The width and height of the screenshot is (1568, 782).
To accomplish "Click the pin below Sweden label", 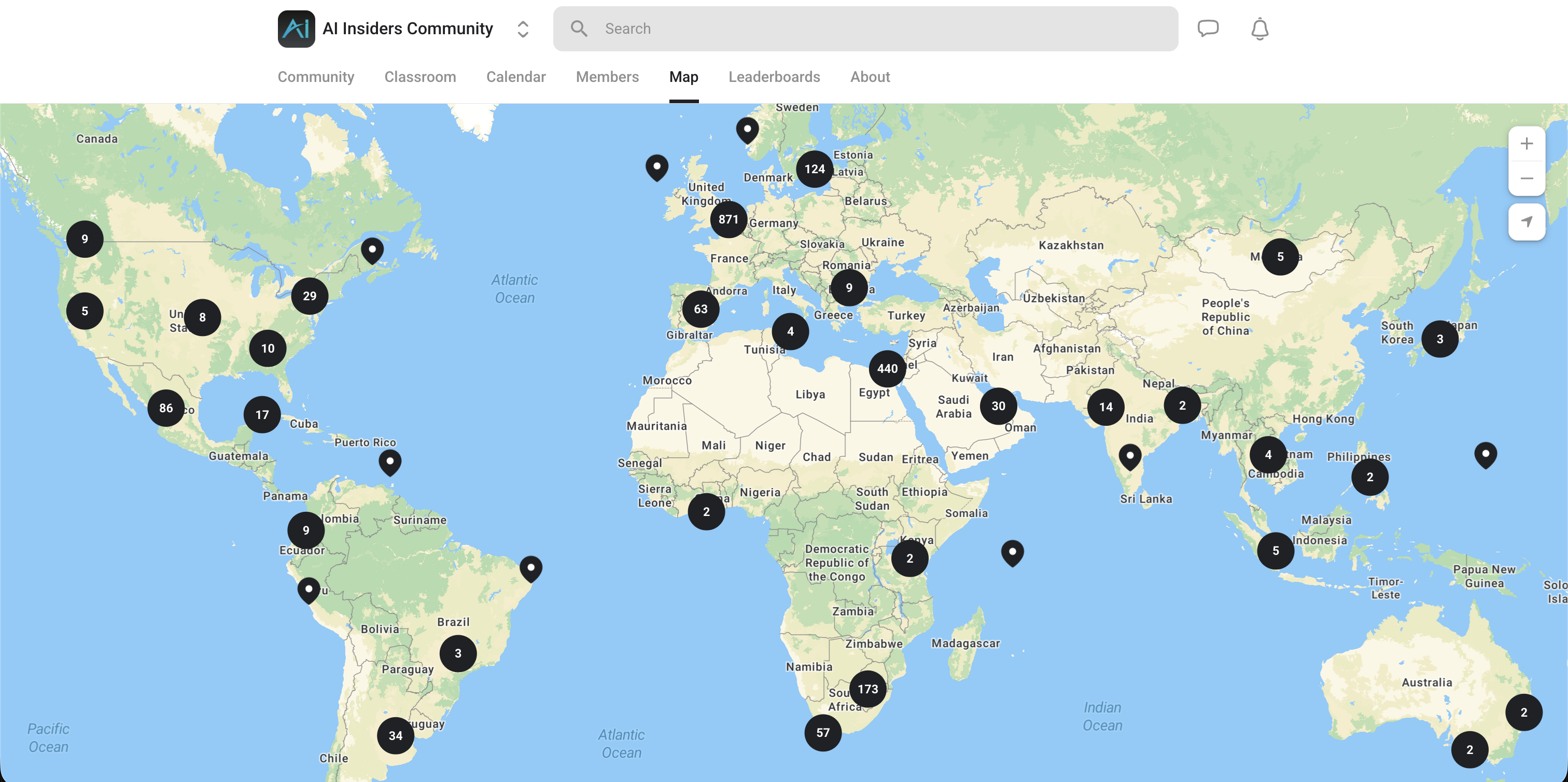I will (747, 131).
